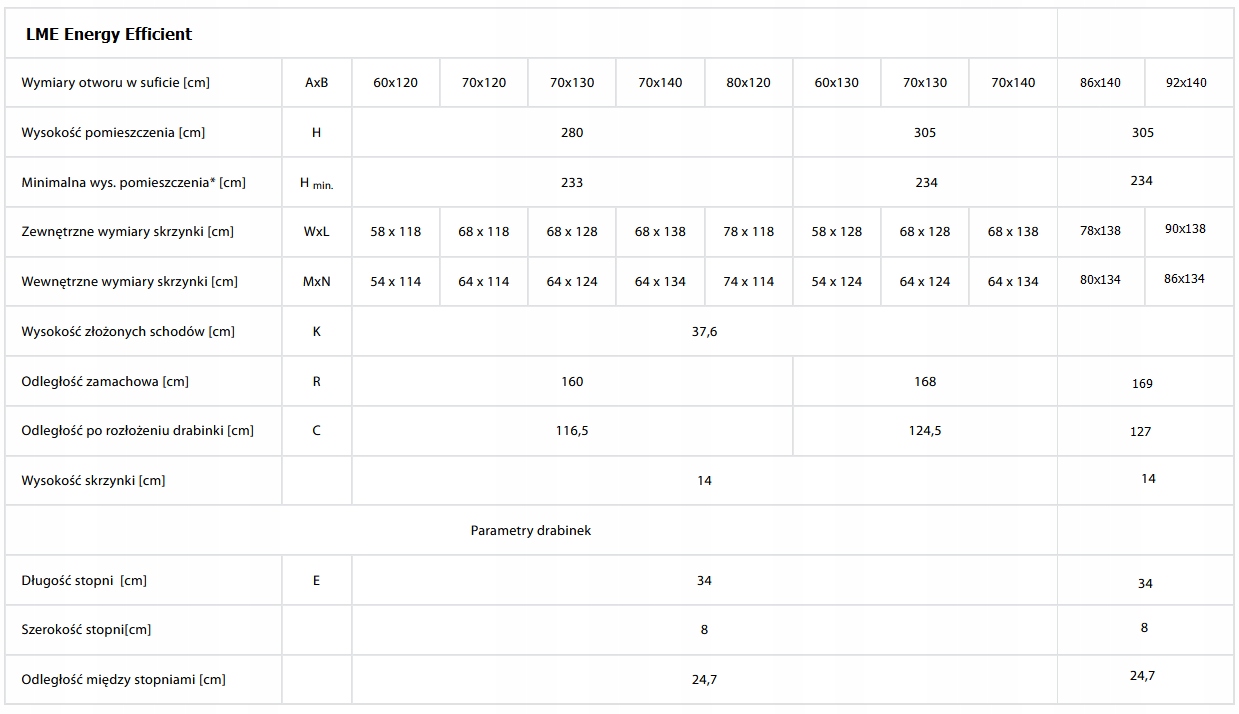Select the 'MxN' symbol cell
Image resolution: width=1239 pixels, height=714 pixels.
pyautogui.click(x=316, y=281)
